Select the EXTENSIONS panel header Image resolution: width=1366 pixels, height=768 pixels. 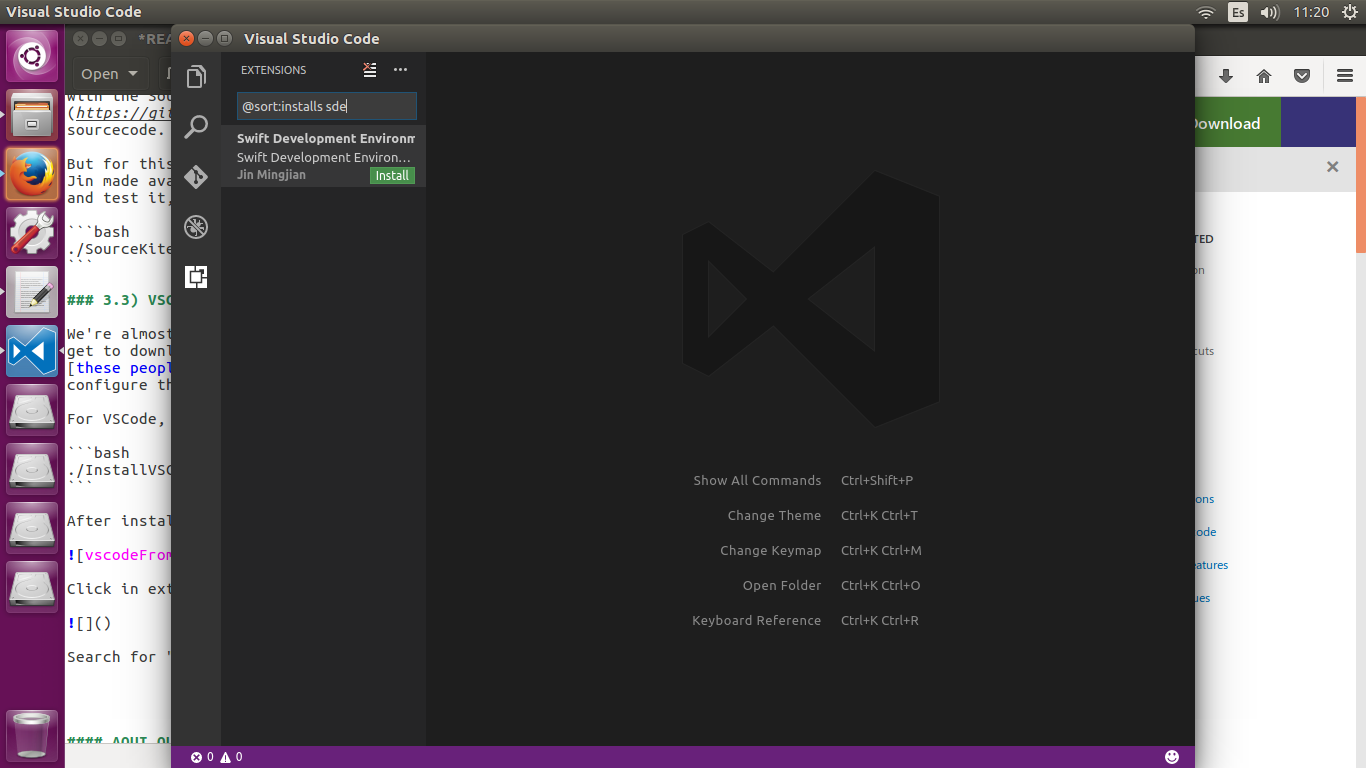click(x=274, y=70)
